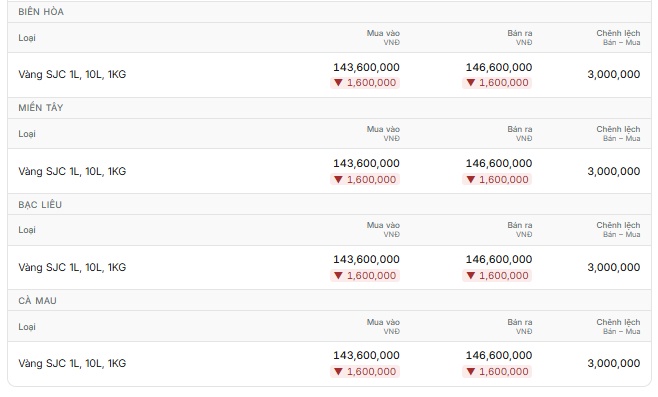658x397 pixels.
Task: Click Biên Hòa buy price 143,600,000
Action: click(x=366, y=67)
